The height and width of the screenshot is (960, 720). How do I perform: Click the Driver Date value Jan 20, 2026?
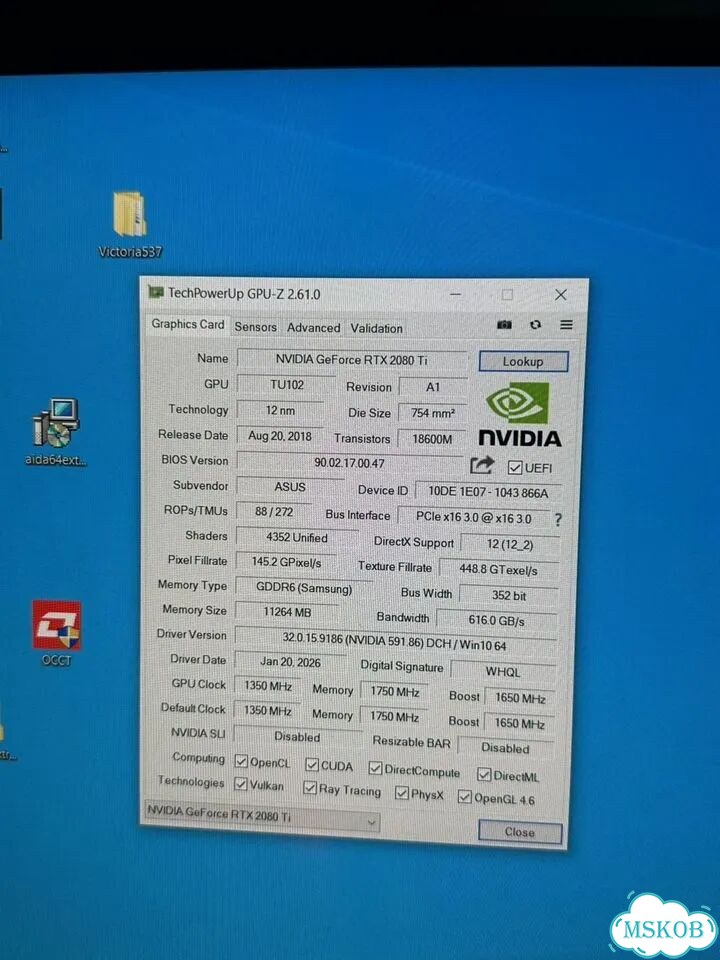click(290, 662)
